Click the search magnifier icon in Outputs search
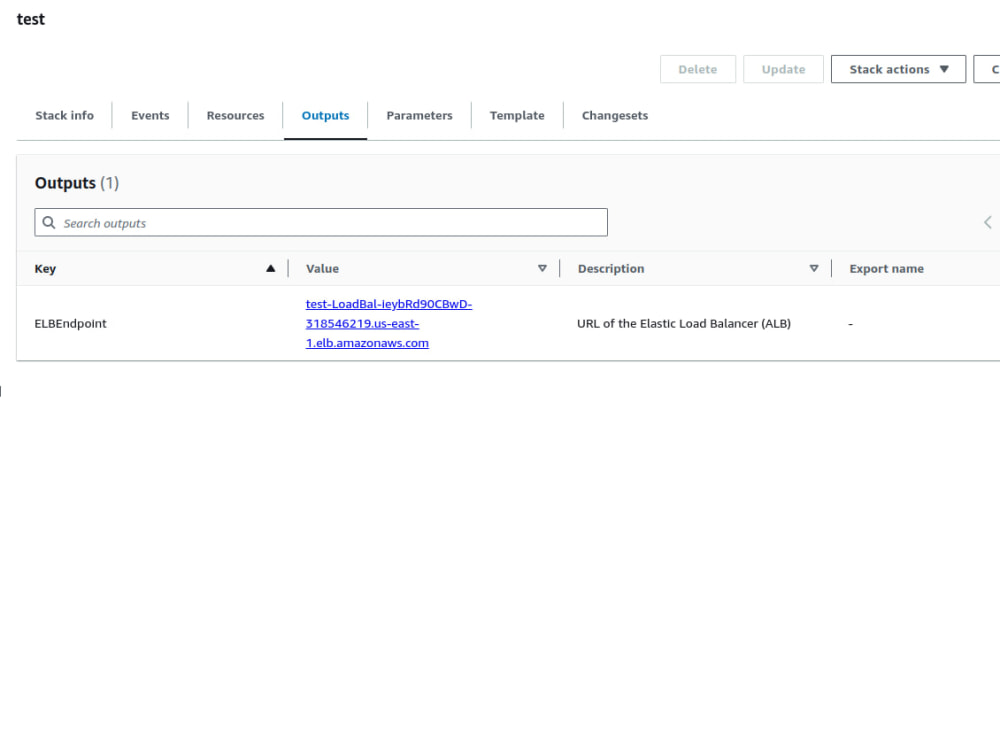 (x=49, y=222)
